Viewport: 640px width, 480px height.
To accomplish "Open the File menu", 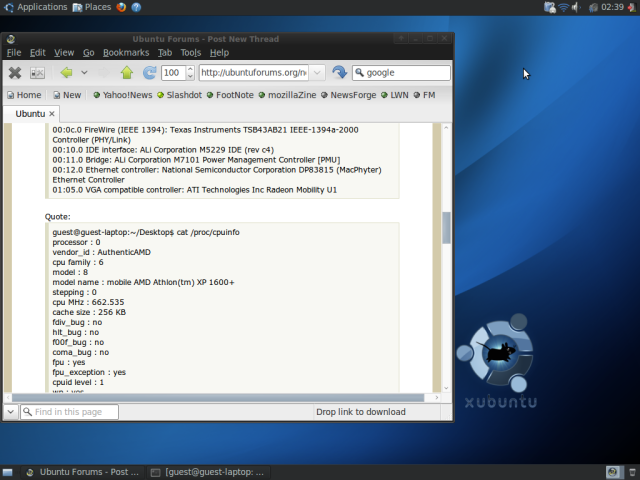I will [14, 53].
